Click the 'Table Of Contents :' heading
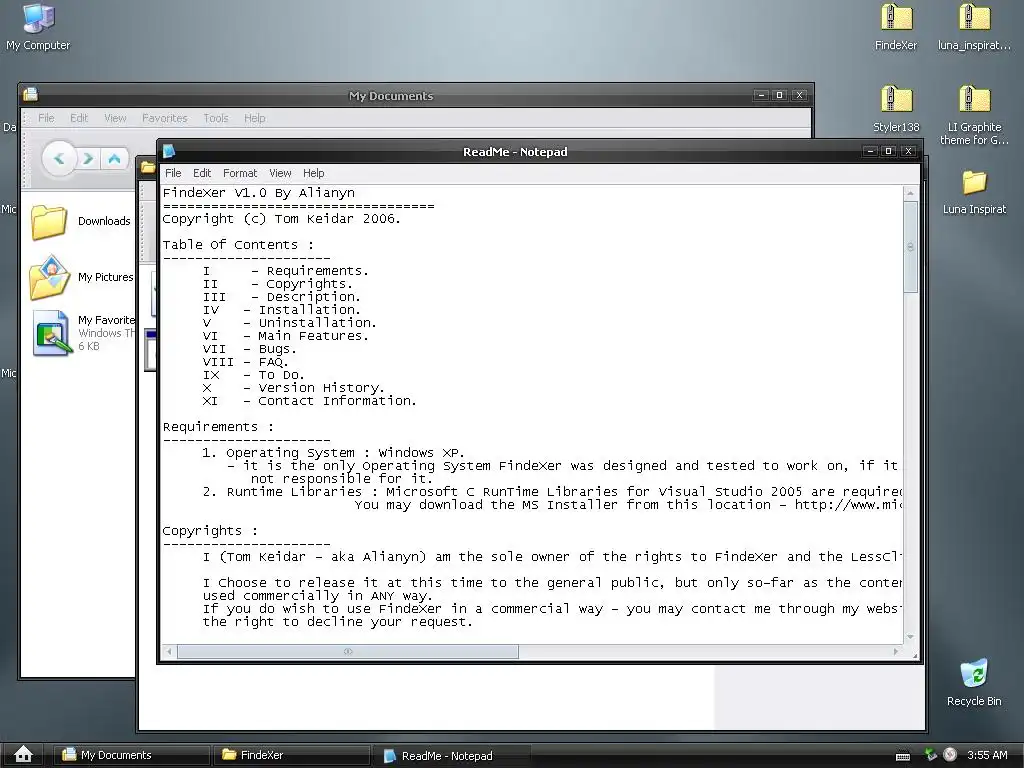 [238, 245]
